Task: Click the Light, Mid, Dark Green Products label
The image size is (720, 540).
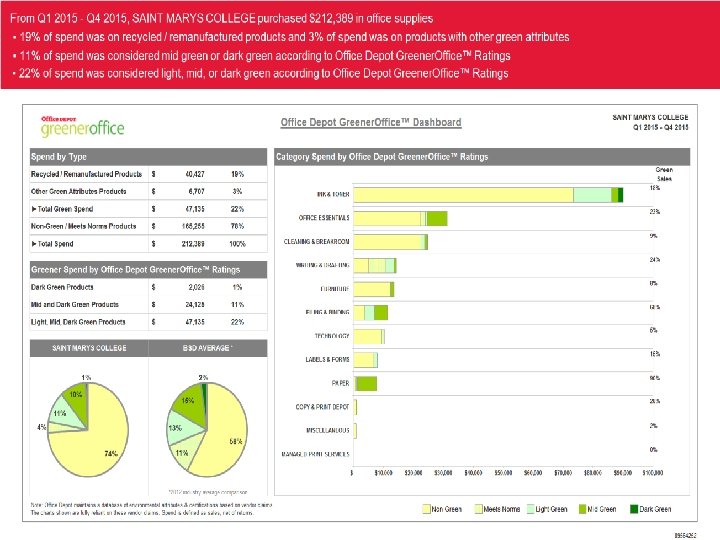Action: (x=78, y=322)
